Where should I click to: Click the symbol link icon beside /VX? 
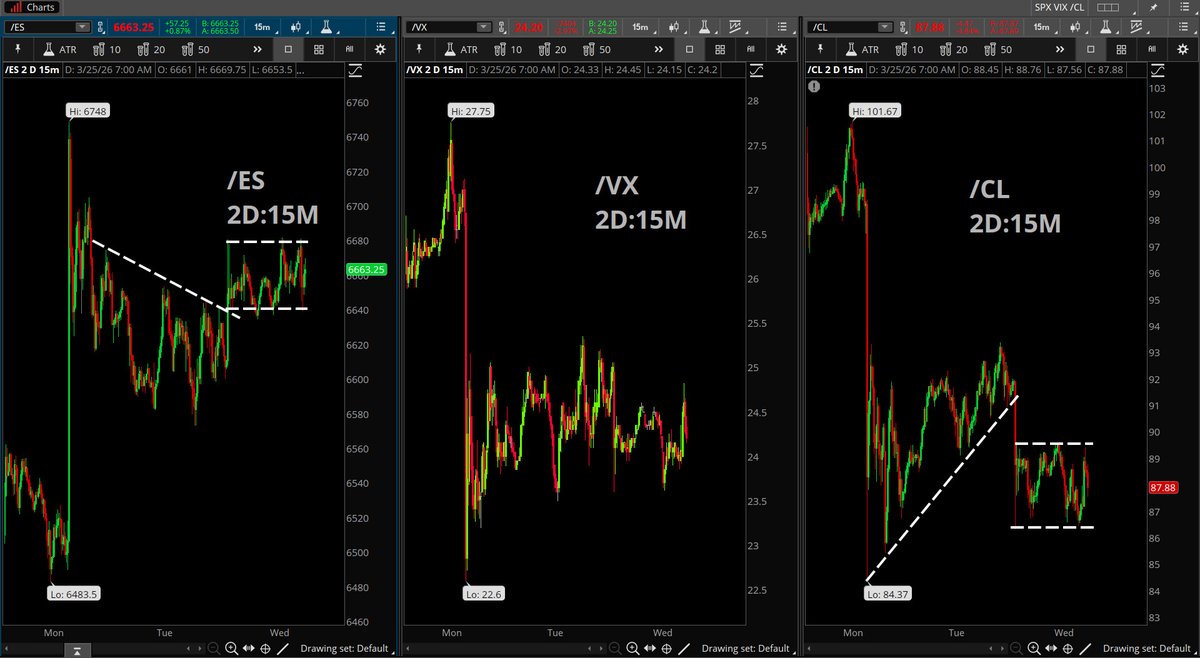coord(502,27)
